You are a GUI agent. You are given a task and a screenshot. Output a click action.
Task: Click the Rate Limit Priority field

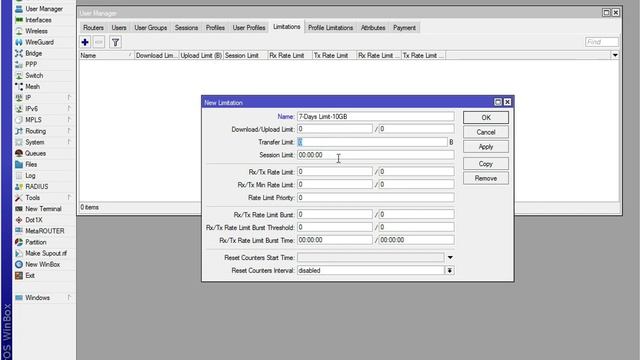click(376, 198)
